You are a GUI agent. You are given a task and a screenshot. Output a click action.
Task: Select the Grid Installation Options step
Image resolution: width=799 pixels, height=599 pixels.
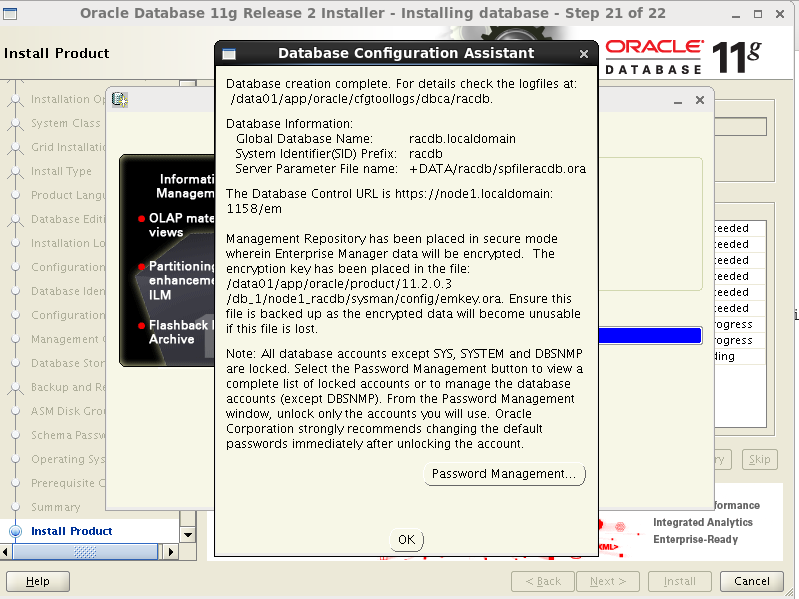(x=68, y=147)
